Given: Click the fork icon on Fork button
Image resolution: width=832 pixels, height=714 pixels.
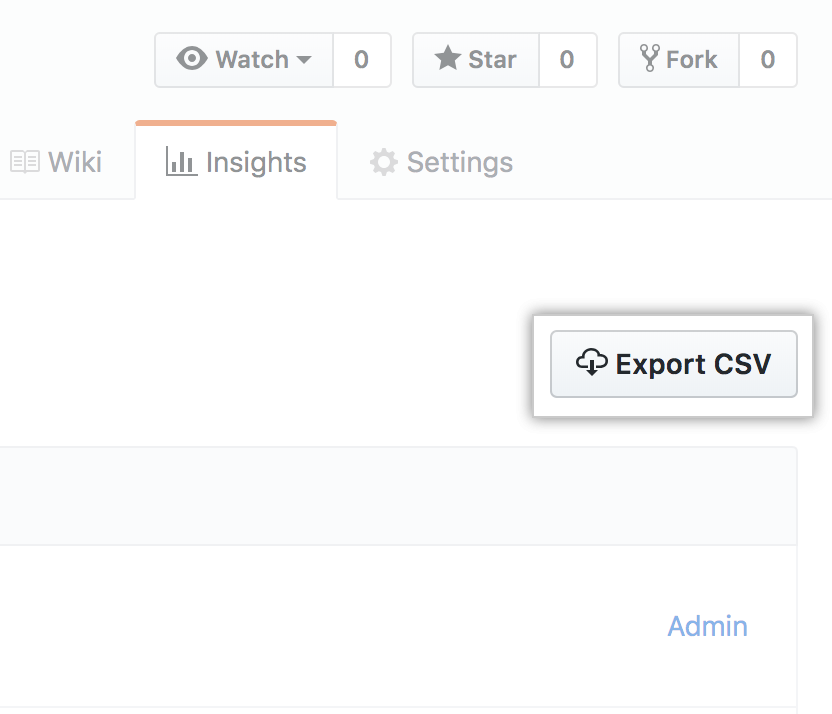Looking at the screenshot, I should [650, 59].
